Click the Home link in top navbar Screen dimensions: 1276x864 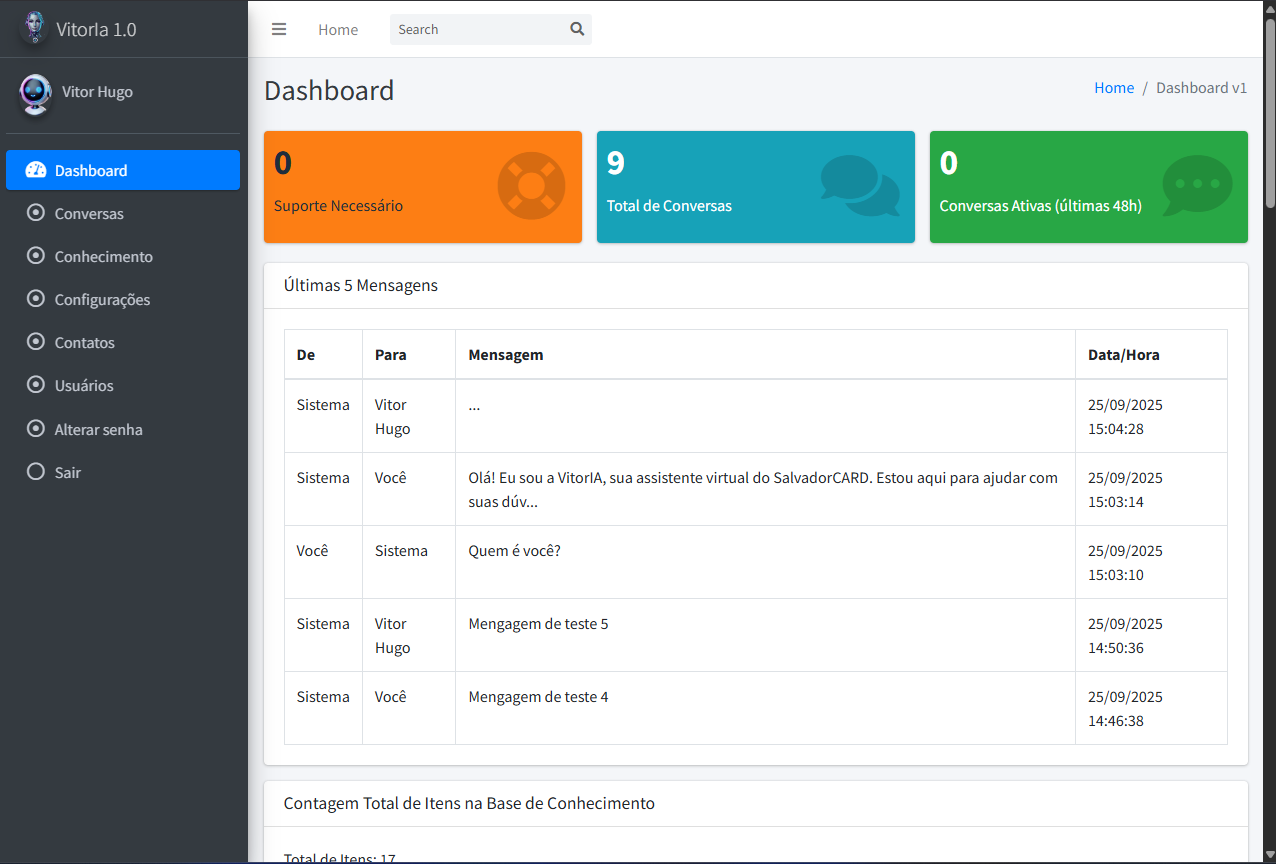coord(338,30)
